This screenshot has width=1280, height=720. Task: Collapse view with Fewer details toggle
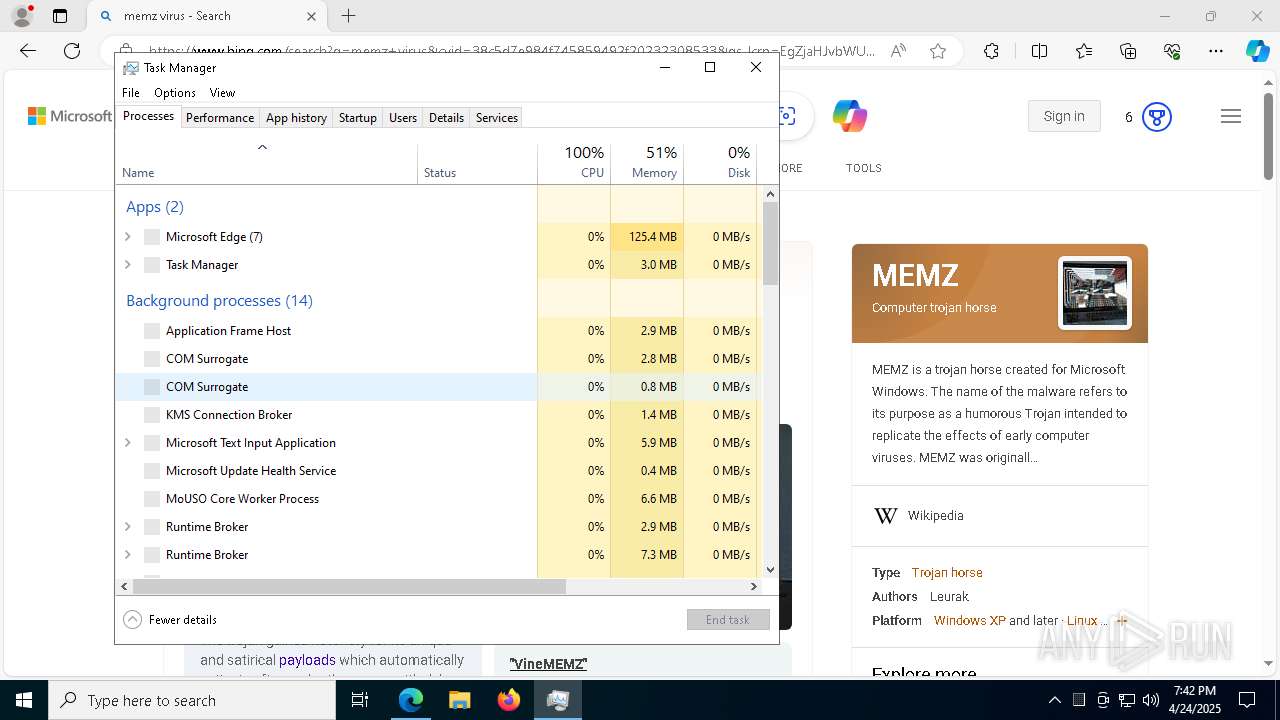pyautogui.click(x=170, y=620)
